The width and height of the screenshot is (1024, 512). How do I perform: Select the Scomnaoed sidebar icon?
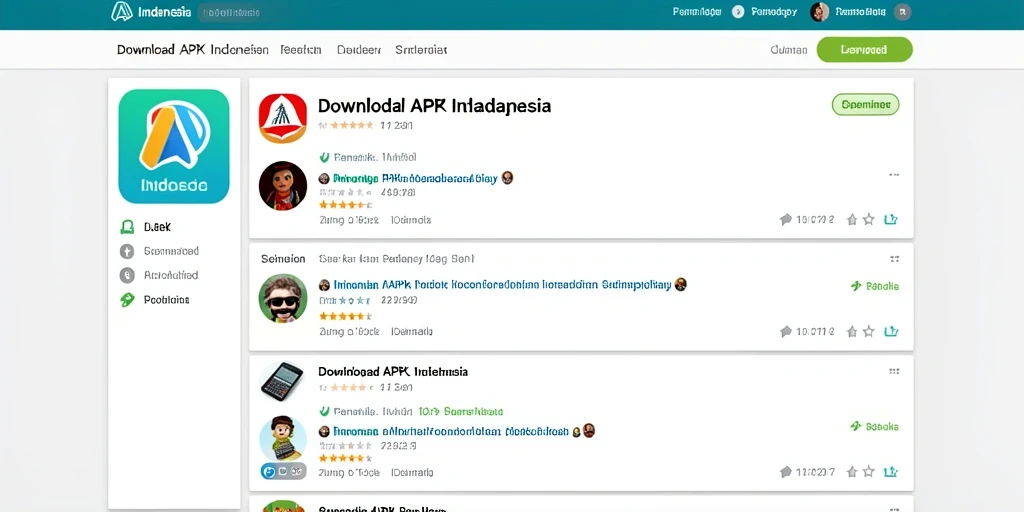point(127,251)
